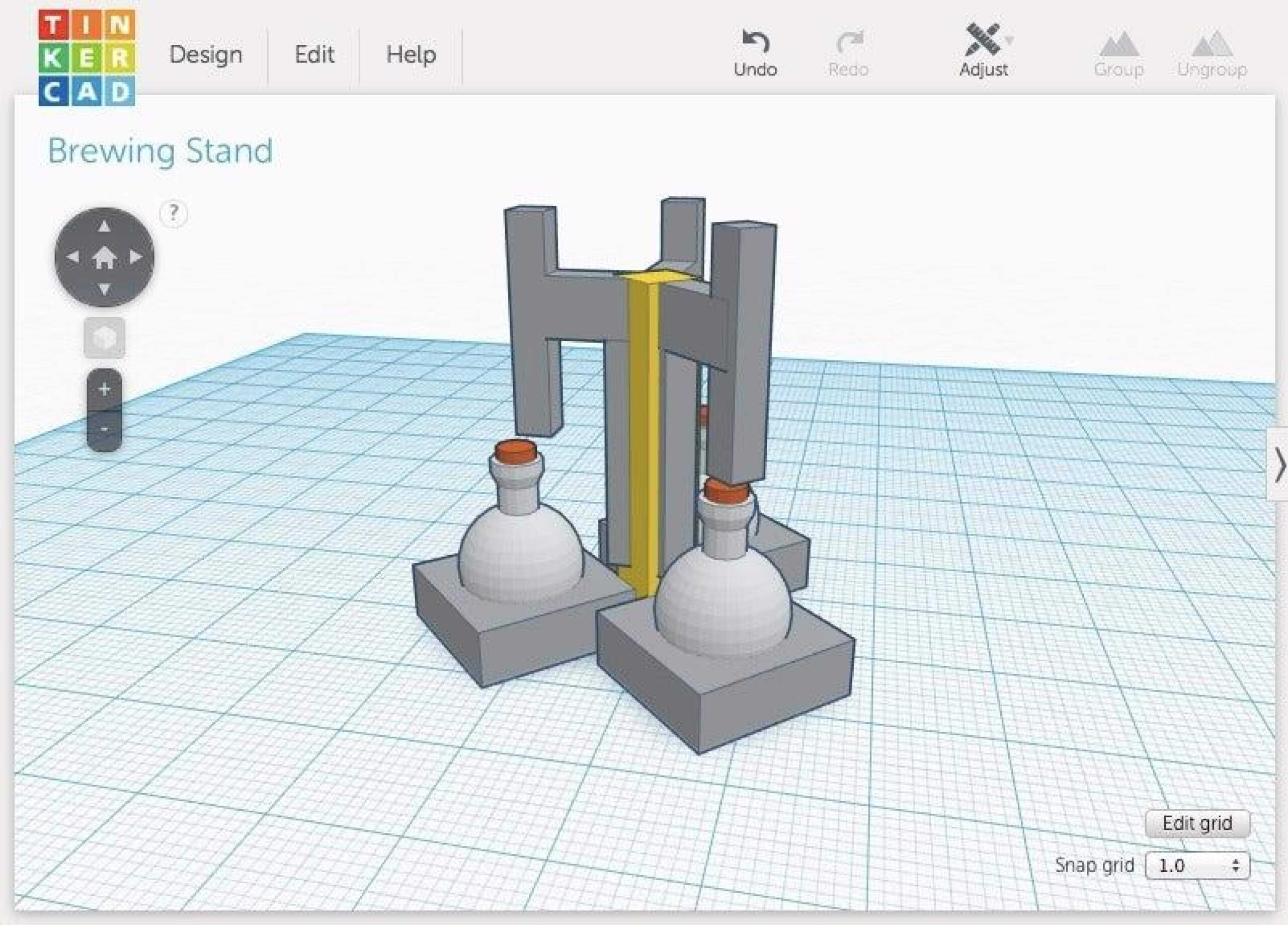Zoom out with the minus button

click(105, 430)
